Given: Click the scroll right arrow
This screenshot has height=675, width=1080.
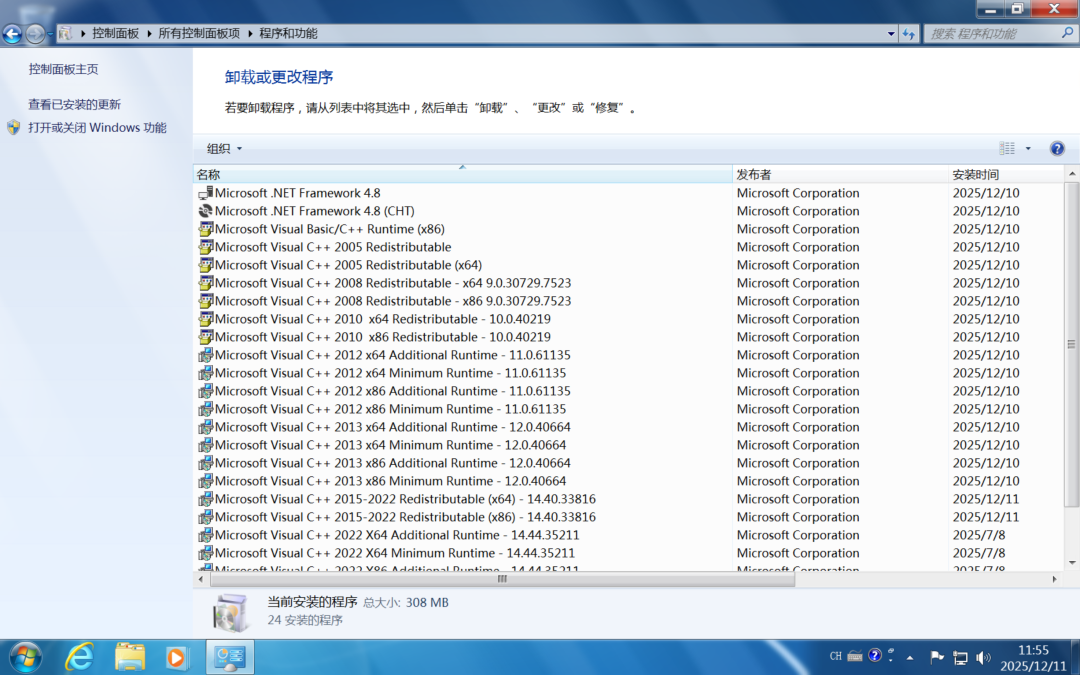Looking at the screenshot, I should (x=1055, y=579).
